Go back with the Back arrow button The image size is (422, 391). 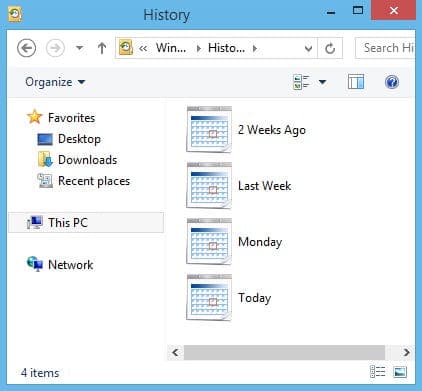[x=27, y=48]
